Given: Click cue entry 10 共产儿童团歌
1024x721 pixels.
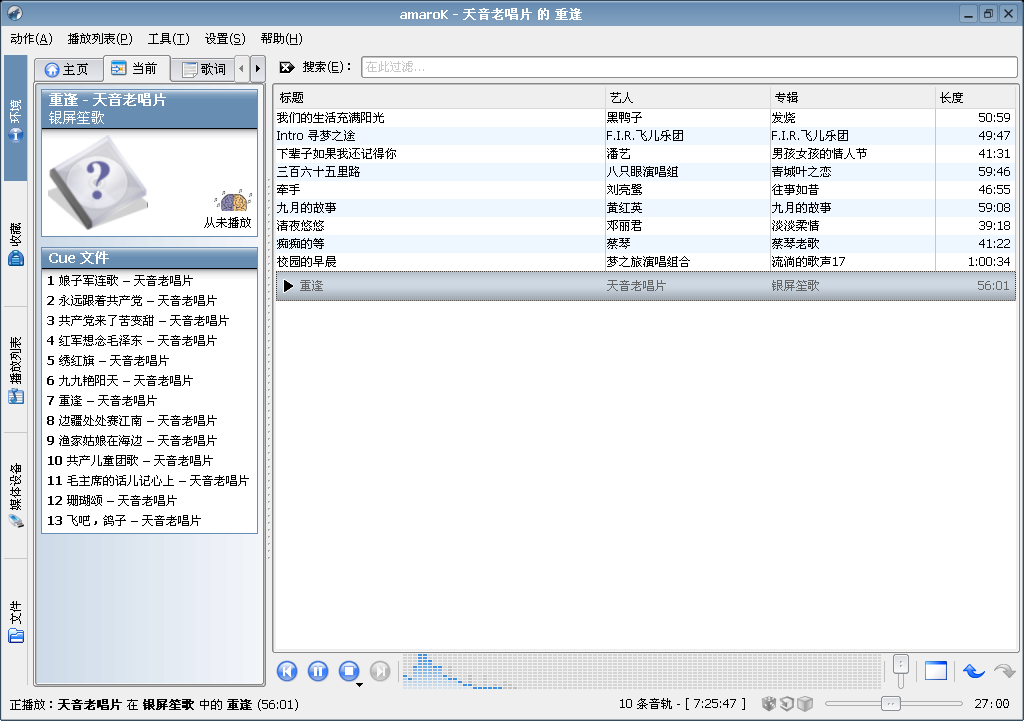Looking at the screenshot, I should coord(130,460).
